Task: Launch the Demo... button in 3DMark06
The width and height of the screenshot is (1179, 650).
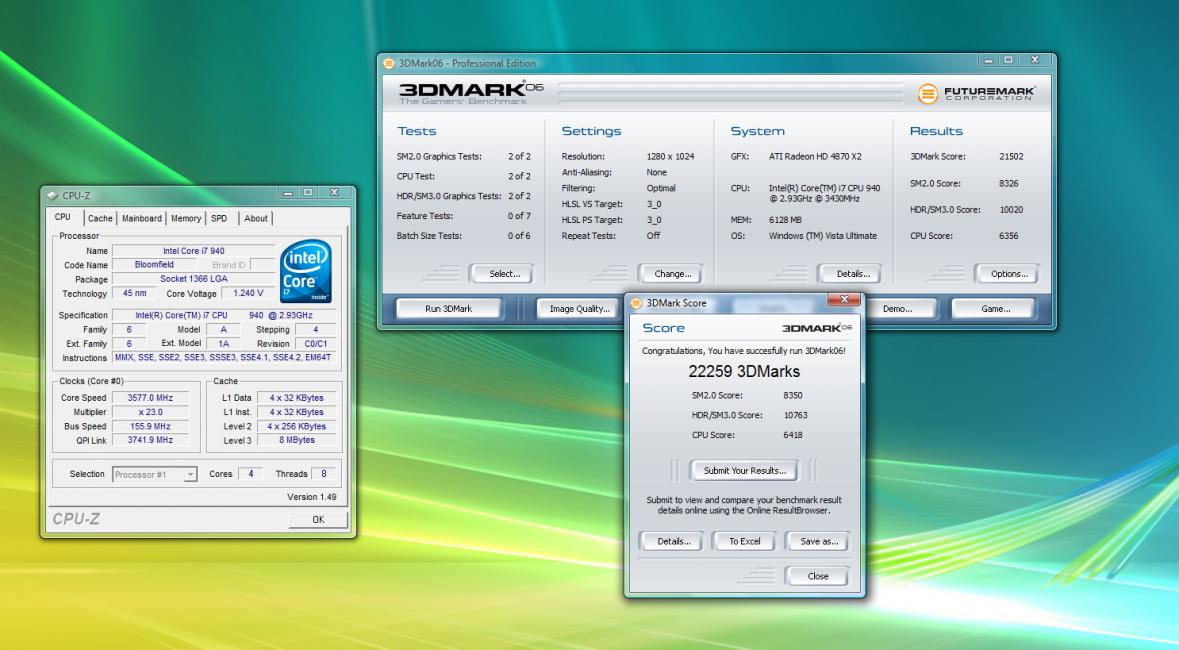Action: (898, 308)
